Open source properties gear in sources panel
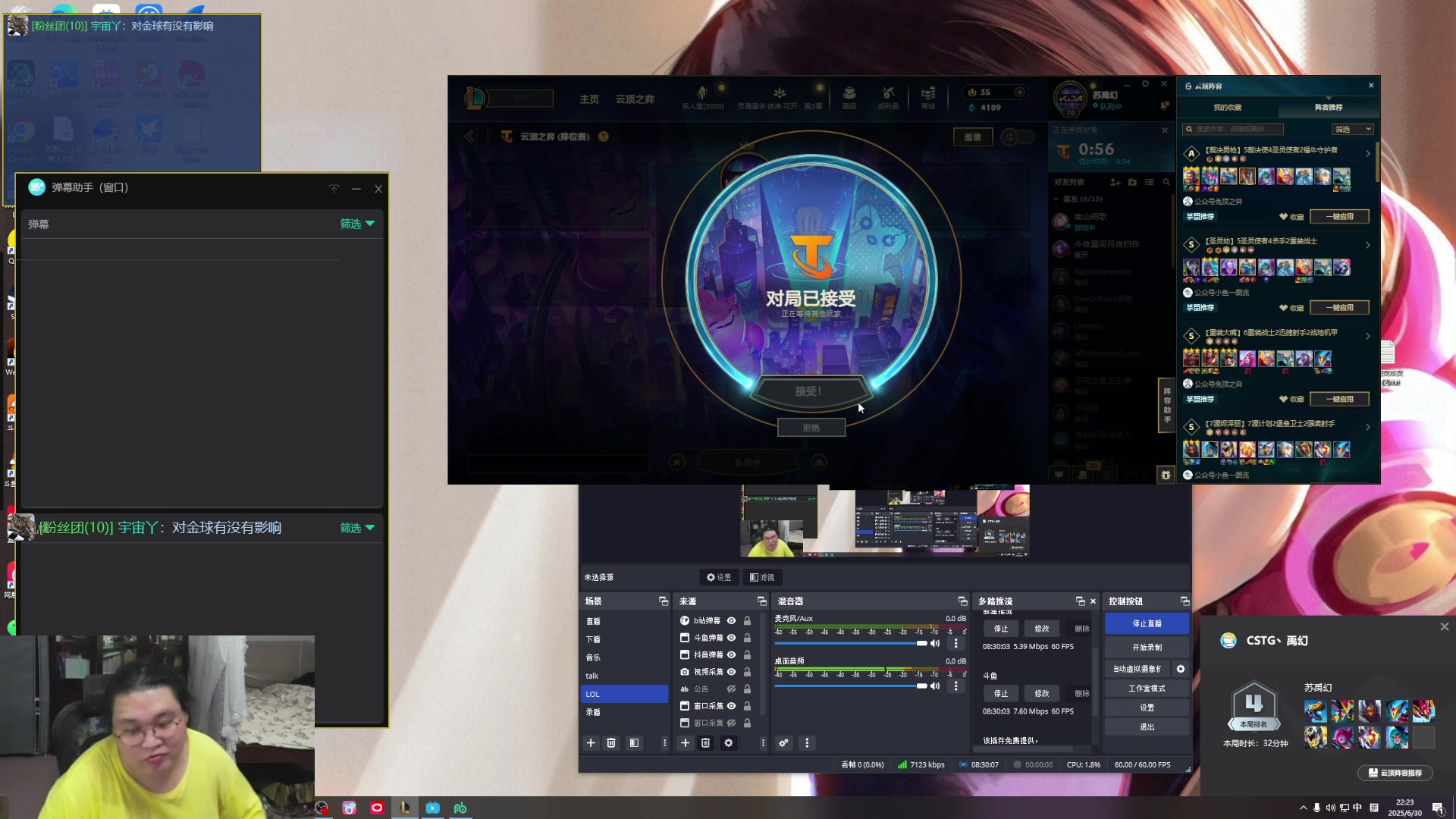The height and width of the screenshot is (819, 1456). click(728, 742)
